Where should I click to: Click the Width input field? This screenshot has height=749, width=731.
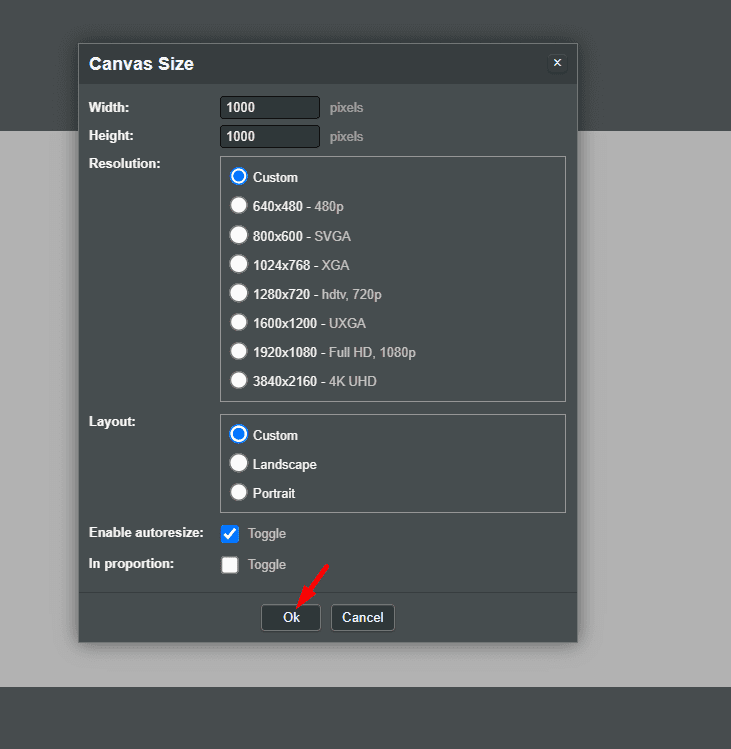269,107
